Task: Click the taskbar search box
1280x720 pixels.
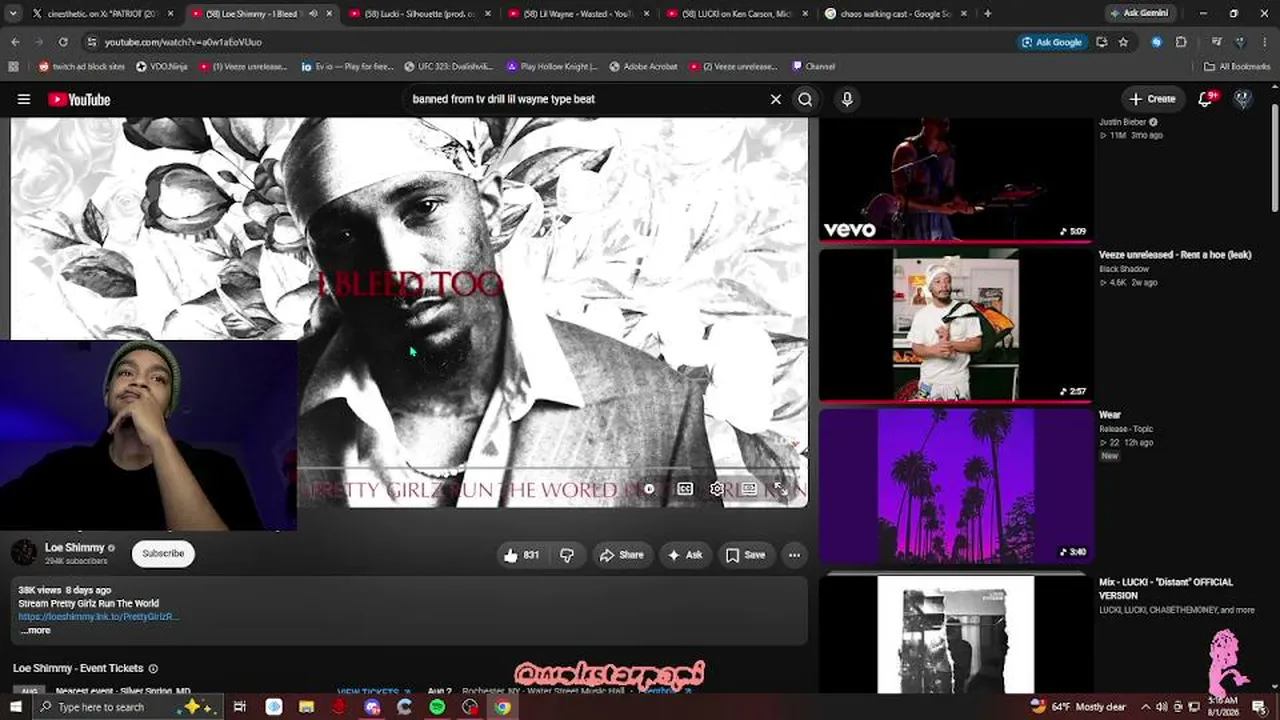Action: [x=127, y=707]
